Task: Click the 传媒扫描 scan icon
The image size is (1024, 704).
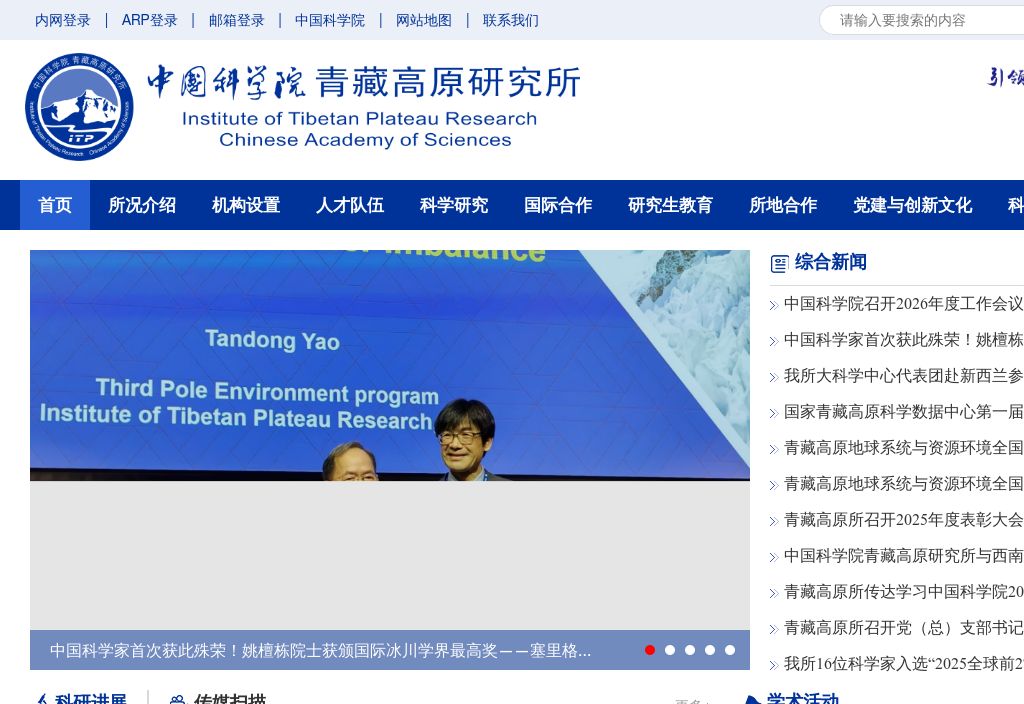Action: tap(178, 699)
